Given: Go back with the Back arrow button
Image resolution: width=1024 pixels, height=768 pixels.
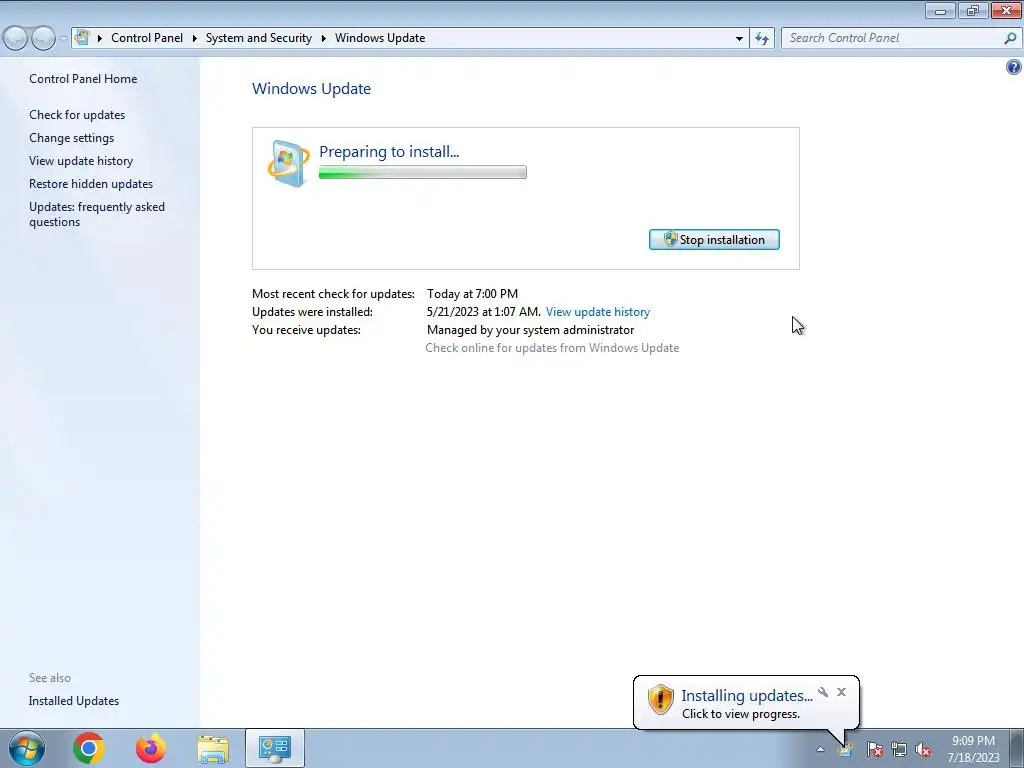Looking at the screenshot, I should point(15,39).
